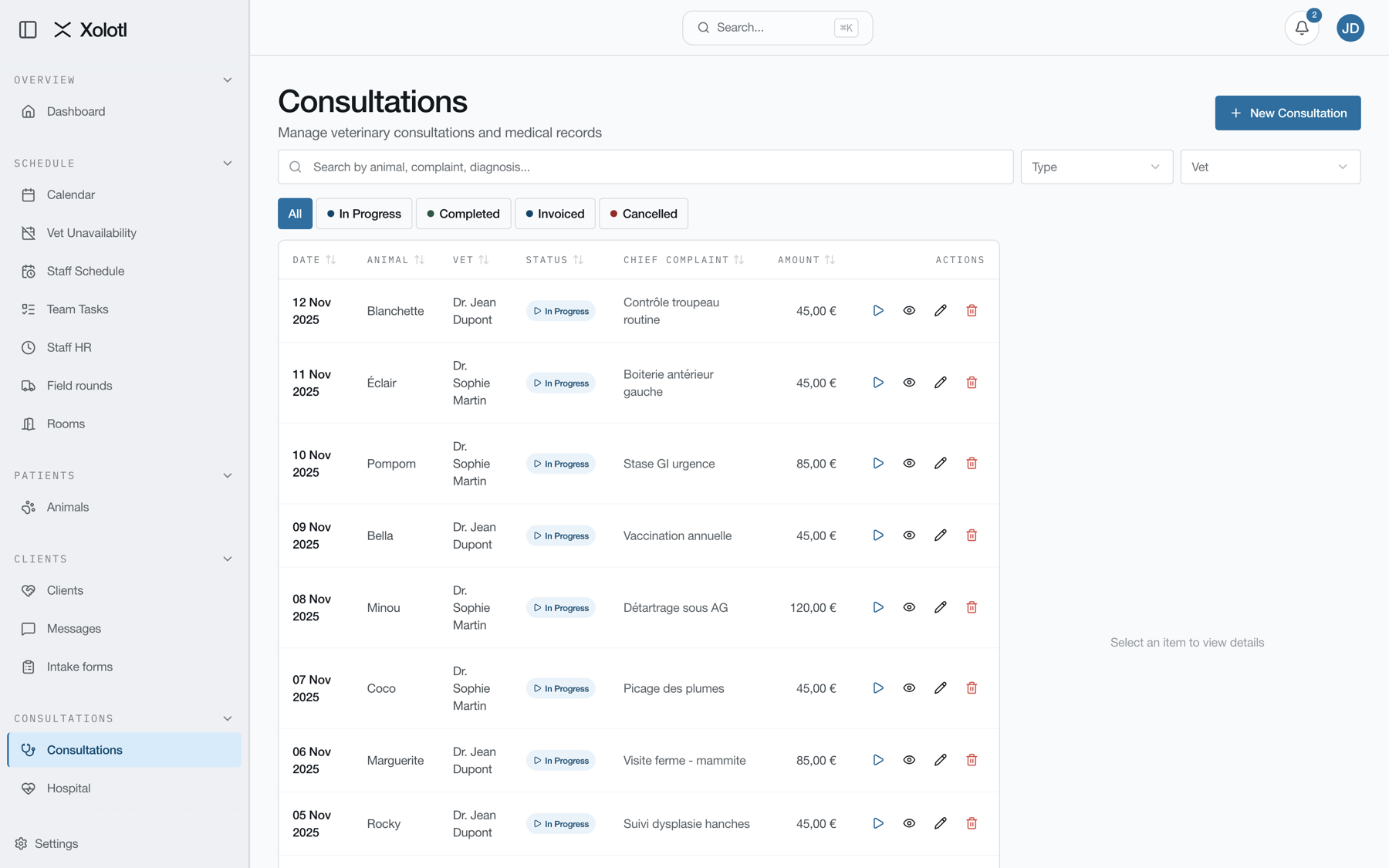Filter by Invoiced status tab
The height and width of the screenshot is (868, 1389).
click(x=555, y=214)
